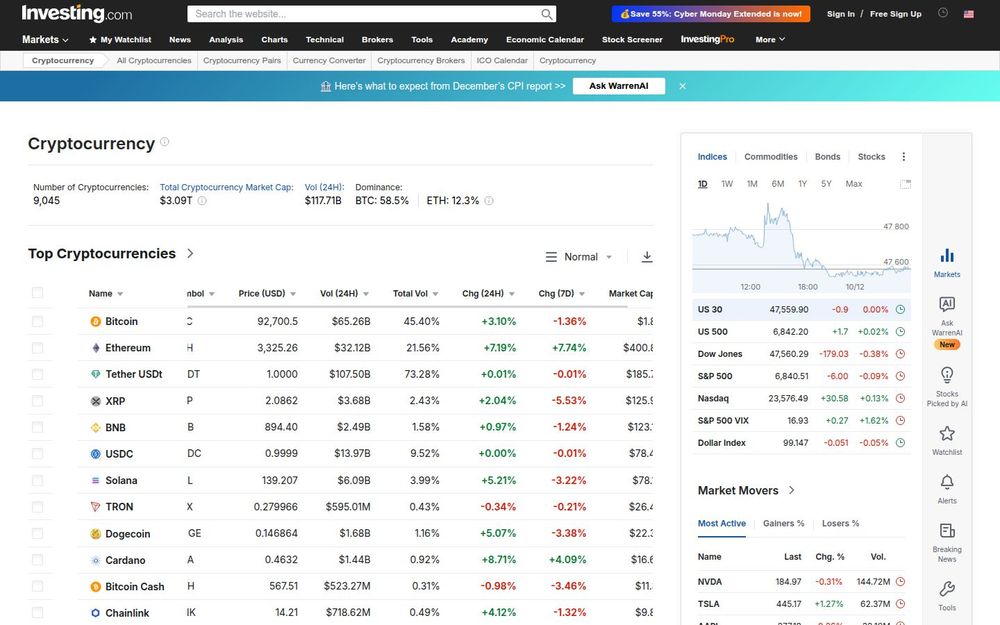Click info icon beside Cryptocurrency heading

tap(165, 142)
